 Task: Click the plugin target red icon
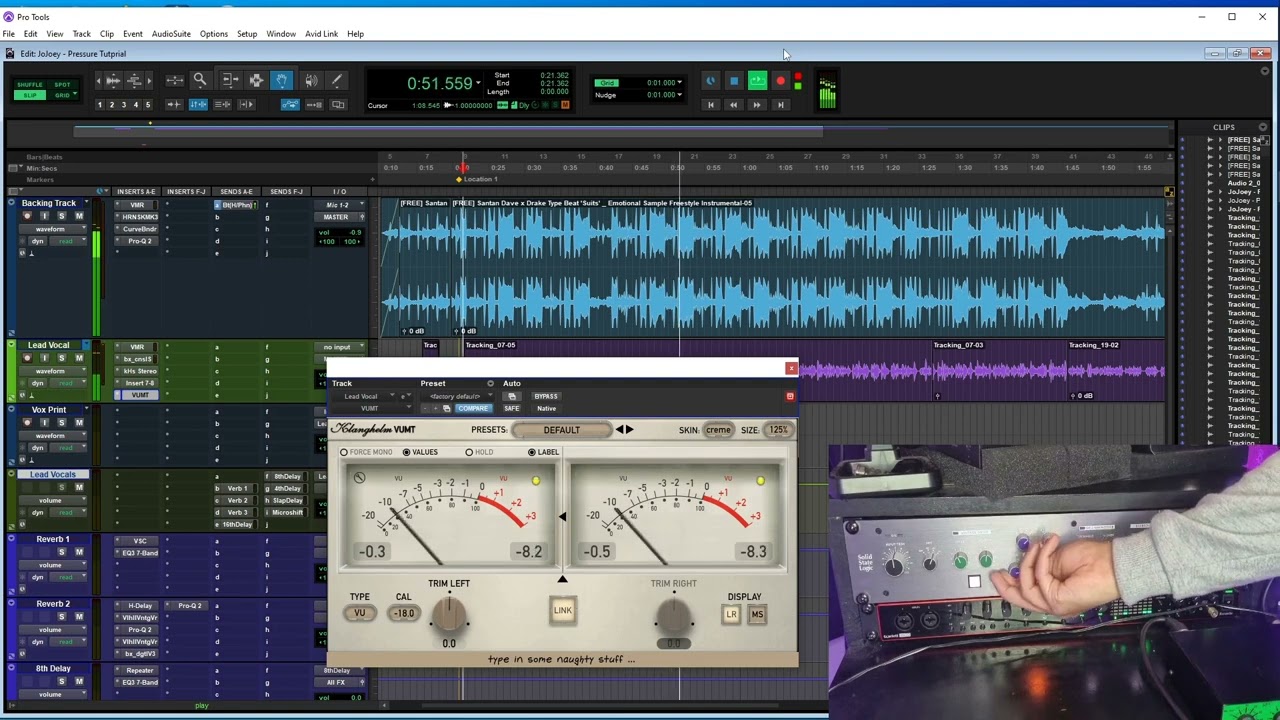point(790,396)
